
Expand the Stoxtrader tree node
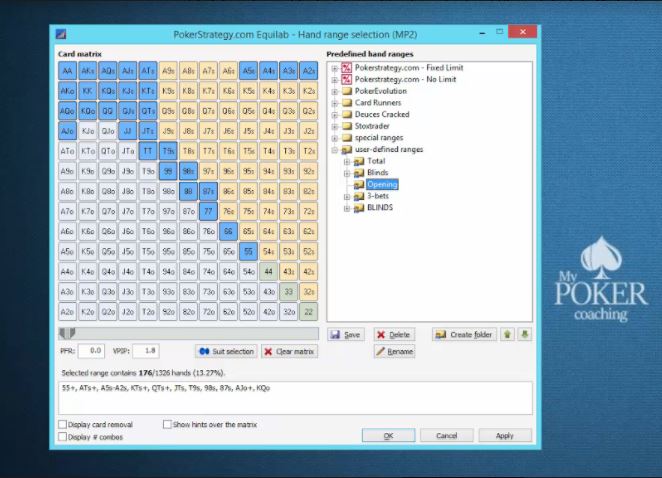pos(334,126)
